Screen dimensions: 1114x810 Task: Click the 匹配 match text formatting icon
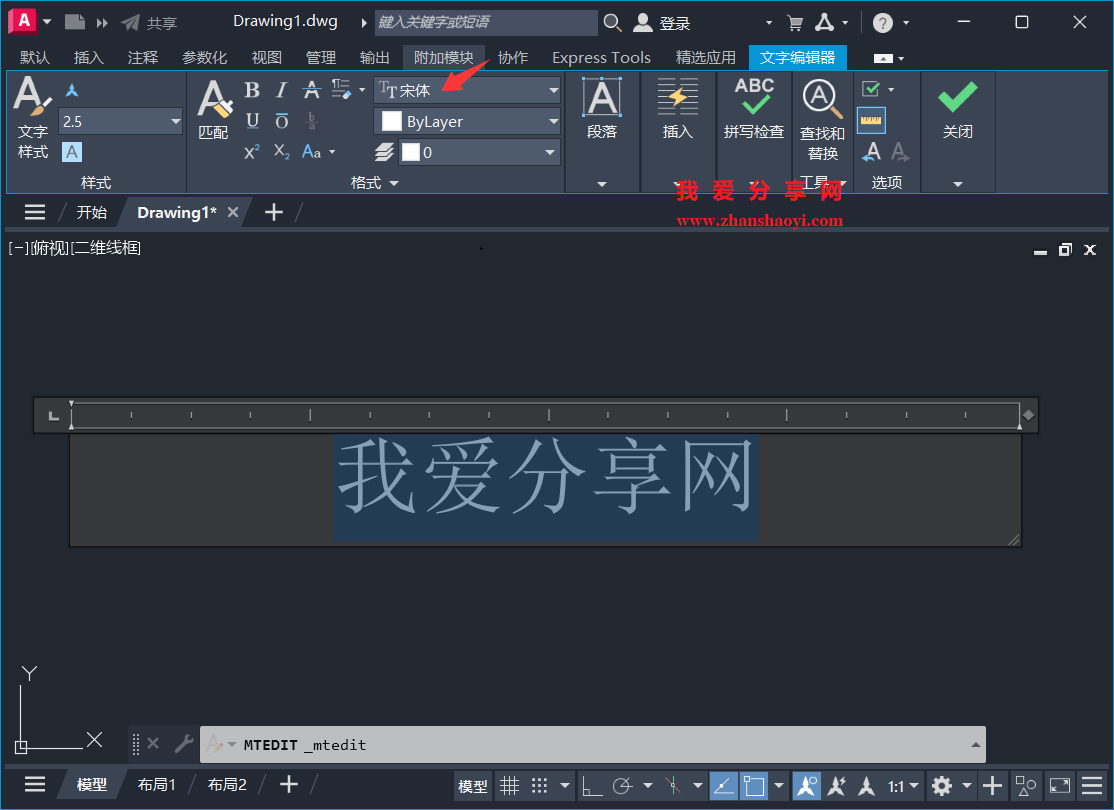click(x=214, y=110)
